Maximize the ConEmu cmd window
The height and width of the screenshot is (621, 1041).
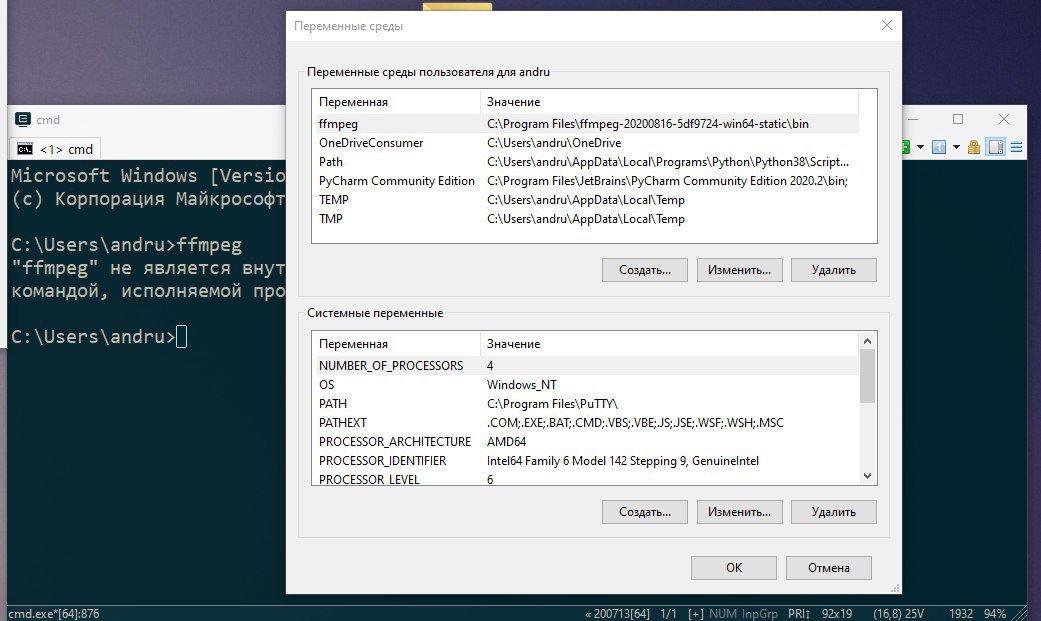coord(958,119)
